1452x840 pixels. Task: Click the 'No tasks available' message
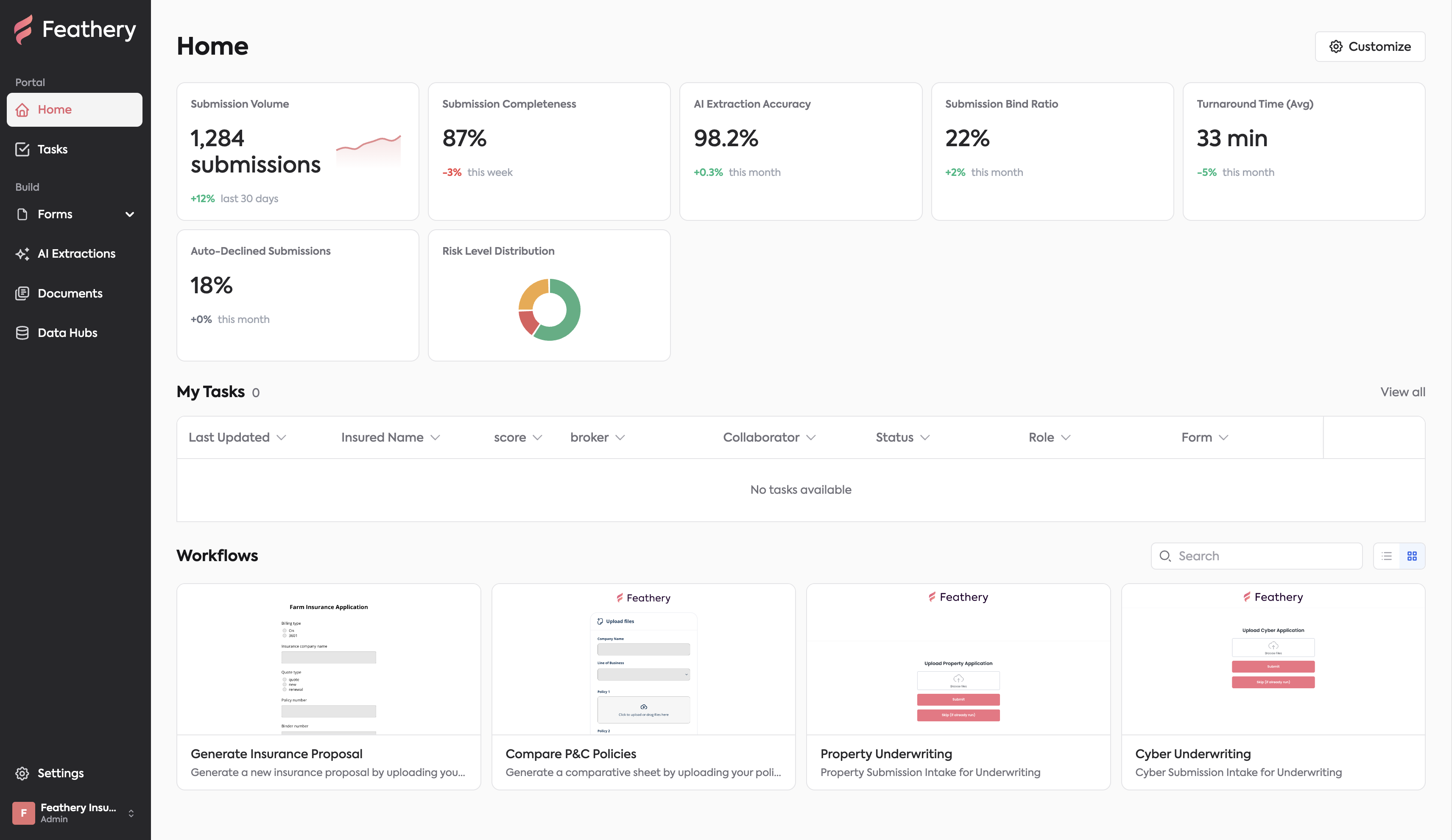click(800, 490)
